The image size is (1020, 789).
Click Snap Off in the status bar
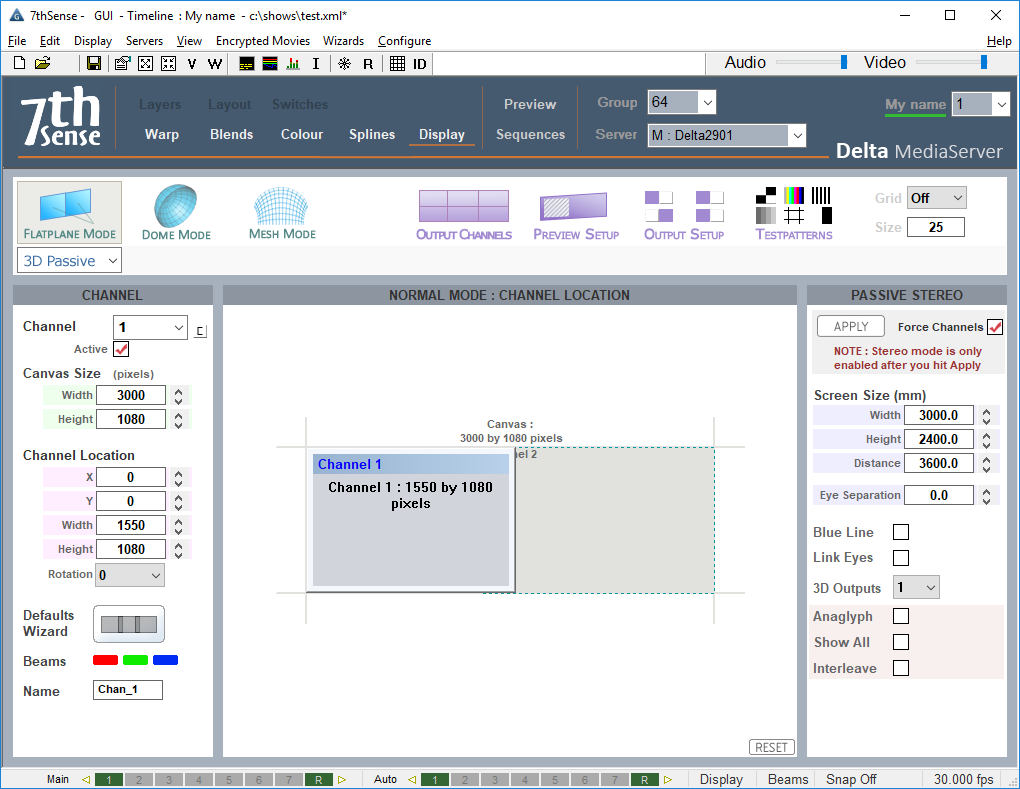coord(851,779)
